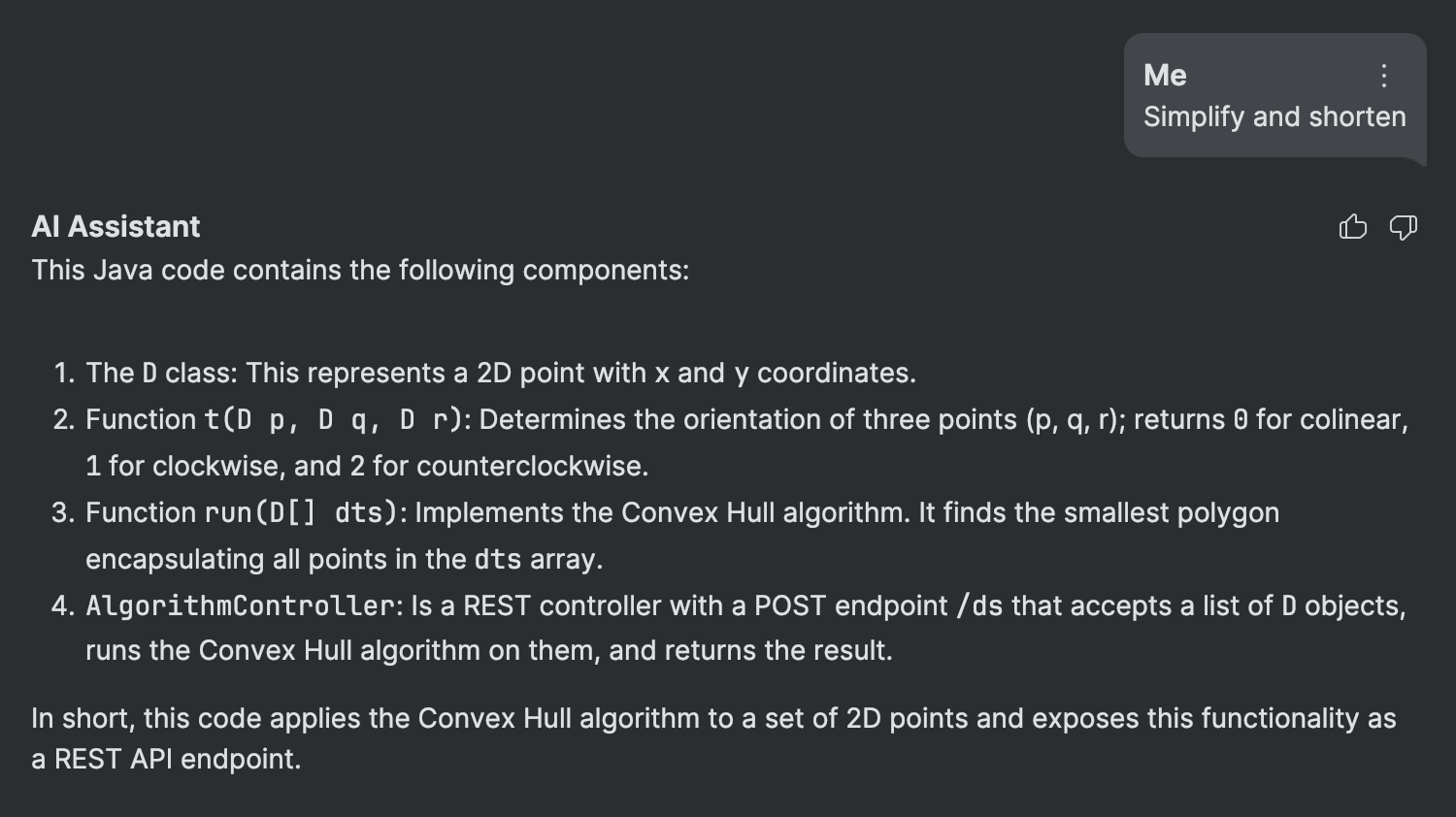
Task: Click the 'D' code before 'objects'
Action: (1289, 605)
